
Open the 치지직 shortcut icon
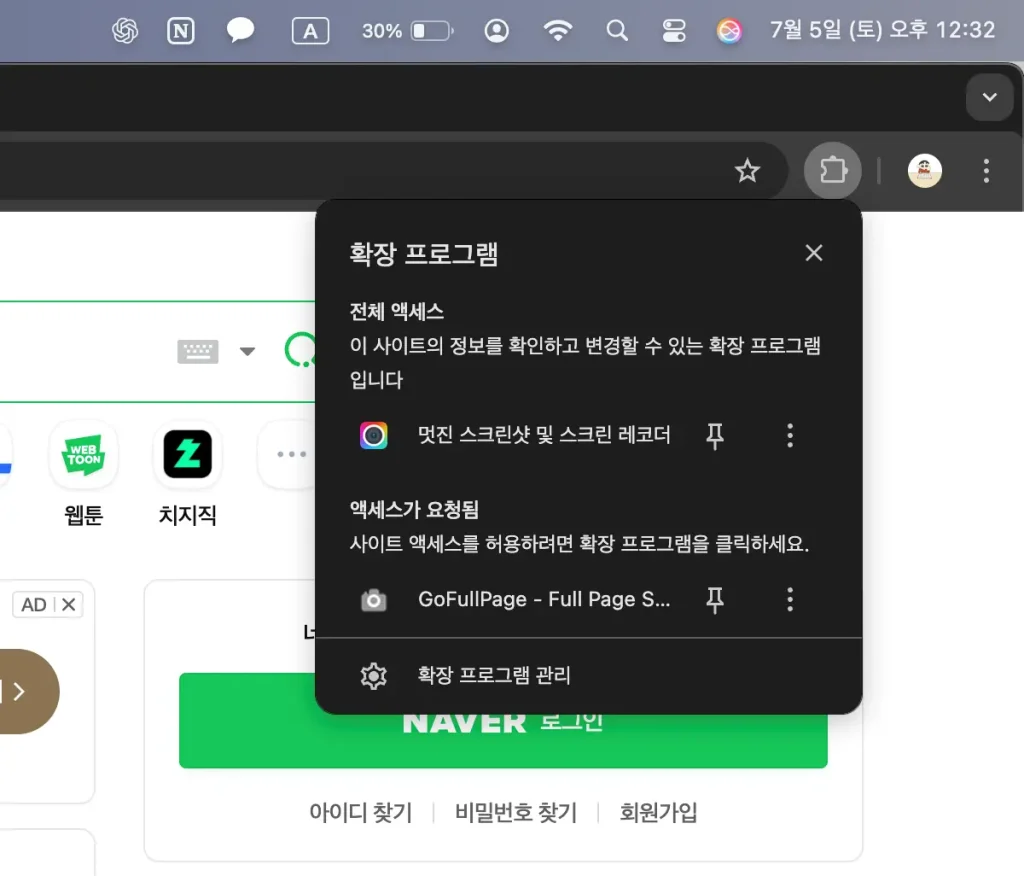[187, 456]
